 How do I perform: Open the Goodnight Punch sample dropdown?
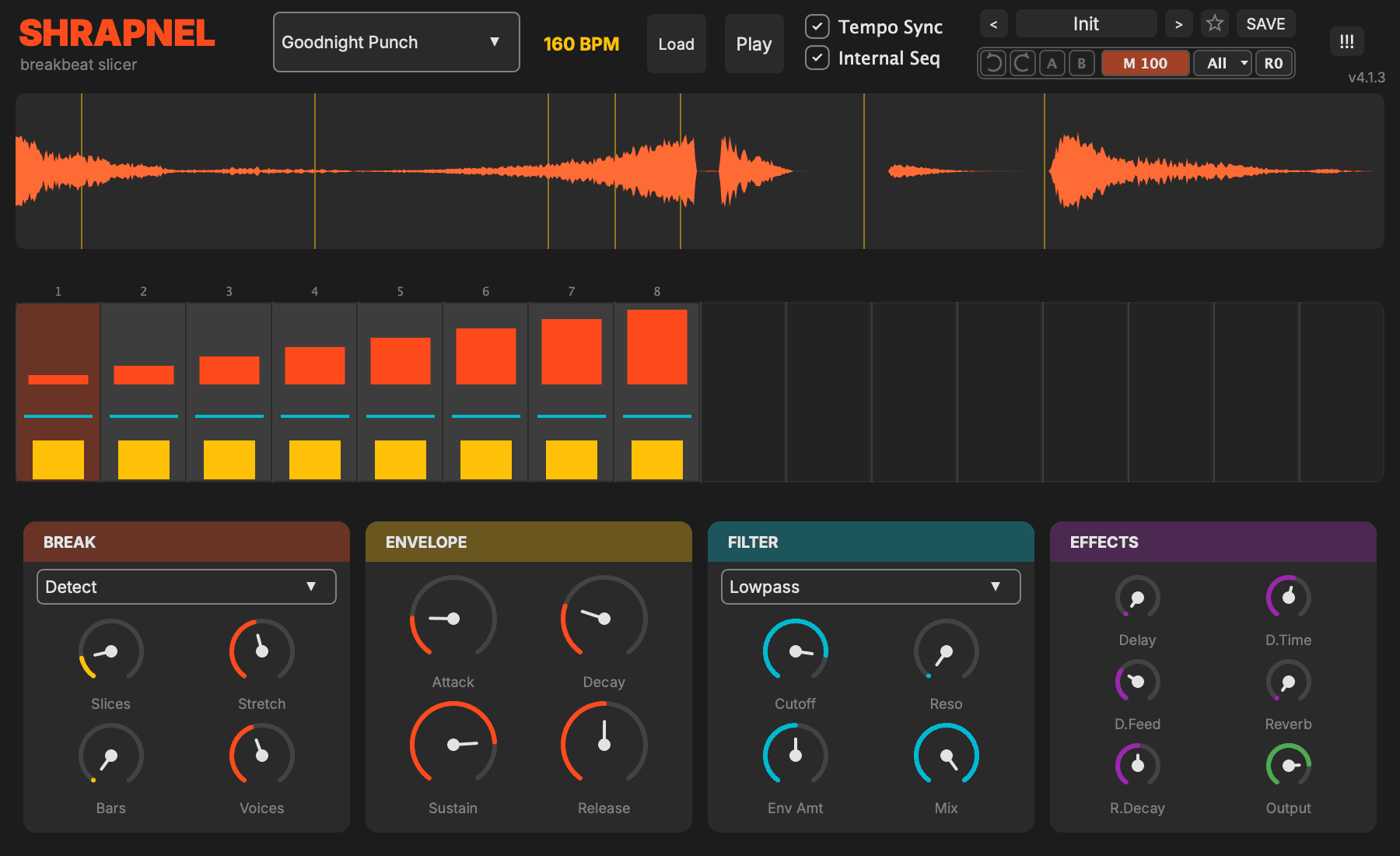click(x=397, y=42)
